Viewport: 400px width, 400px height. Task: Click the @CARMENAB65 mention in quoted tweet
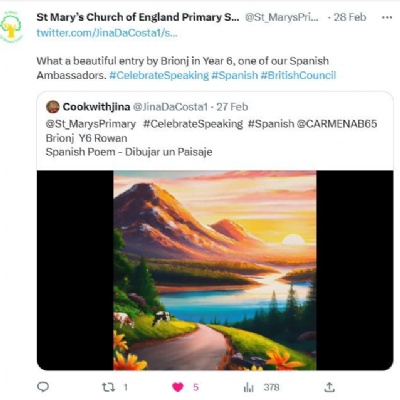[337, 124]
